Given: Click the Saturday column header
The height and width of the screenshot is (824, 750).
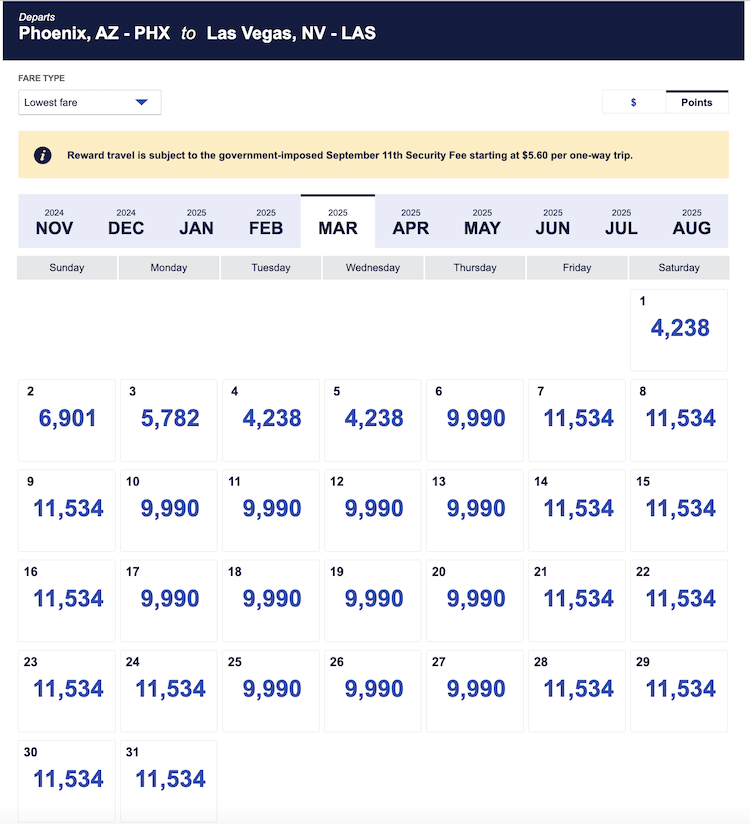Looking at the screenshot, I should coord(679,268).
